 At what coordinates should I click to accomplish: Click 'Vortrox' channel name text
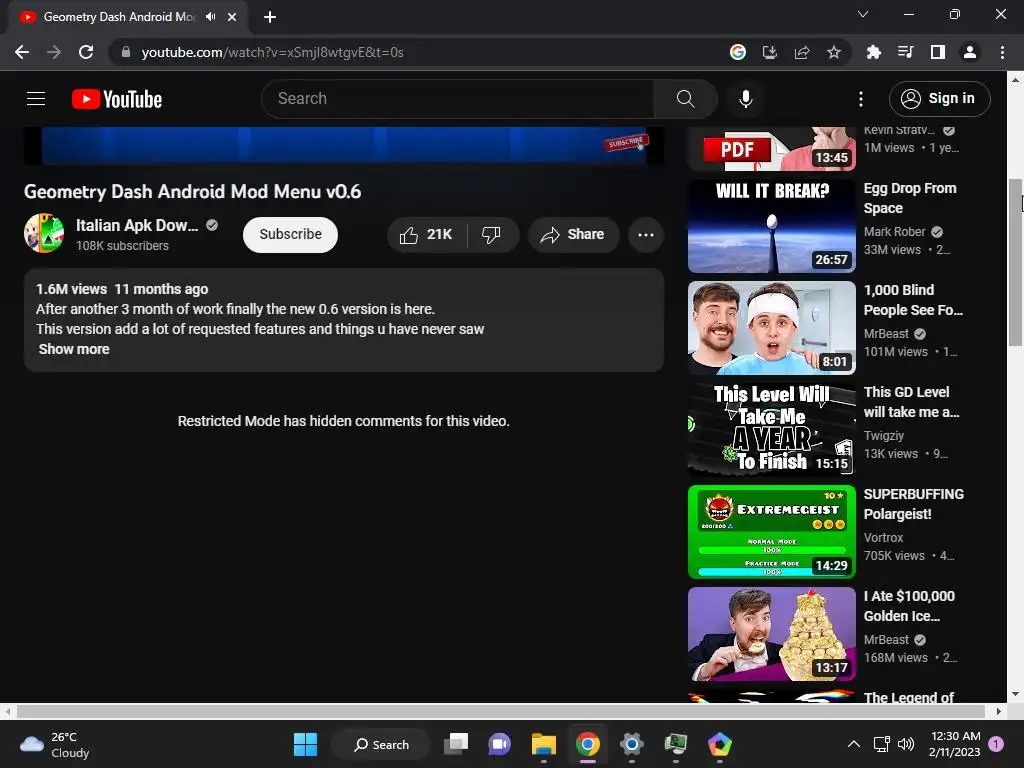[883, 537]
